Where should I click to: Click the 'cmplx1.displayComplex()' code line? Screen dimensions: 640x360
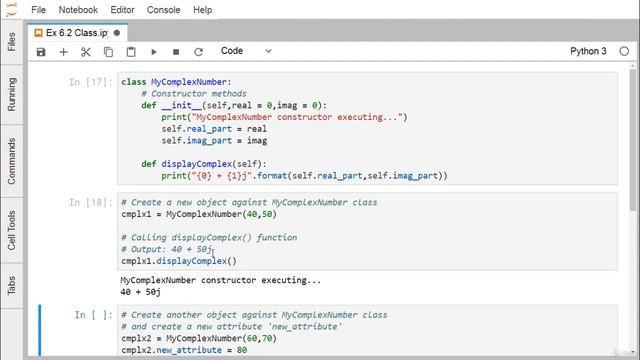179,261
